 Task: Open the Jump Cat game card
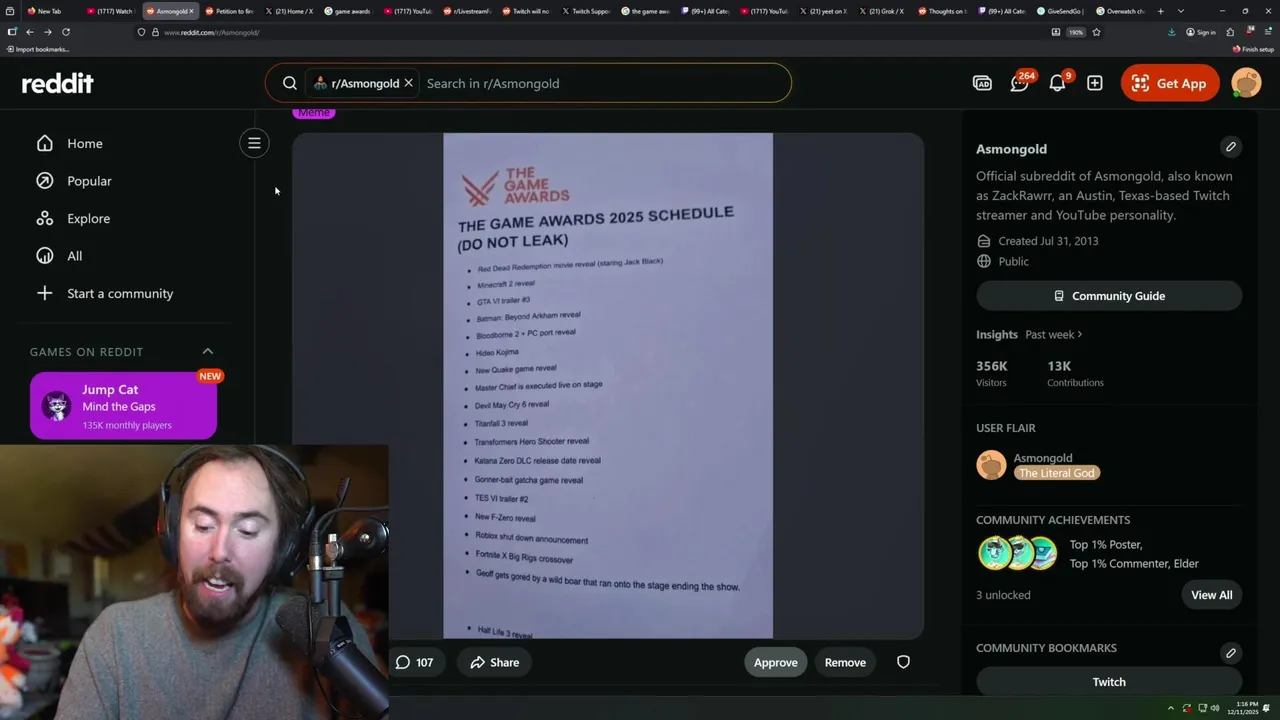(x=123, y=406)
